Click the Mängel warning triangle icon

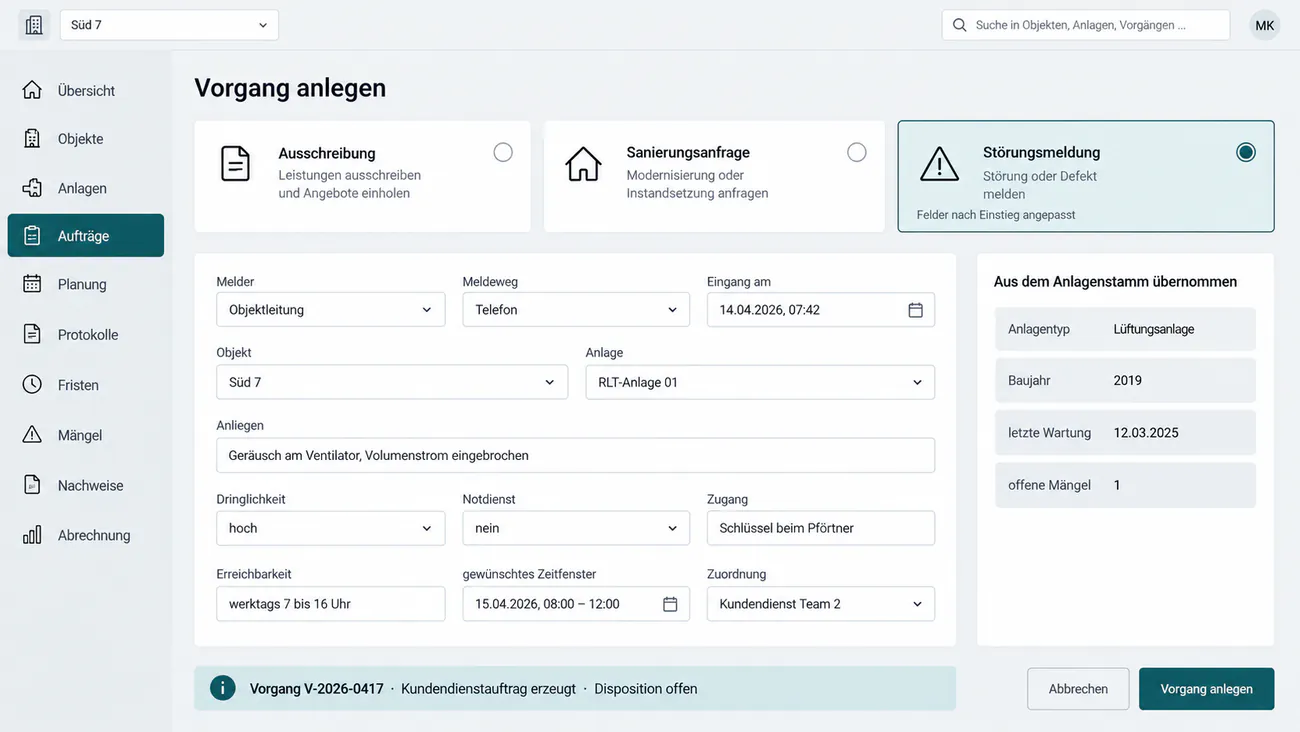[x=32, y=435]
